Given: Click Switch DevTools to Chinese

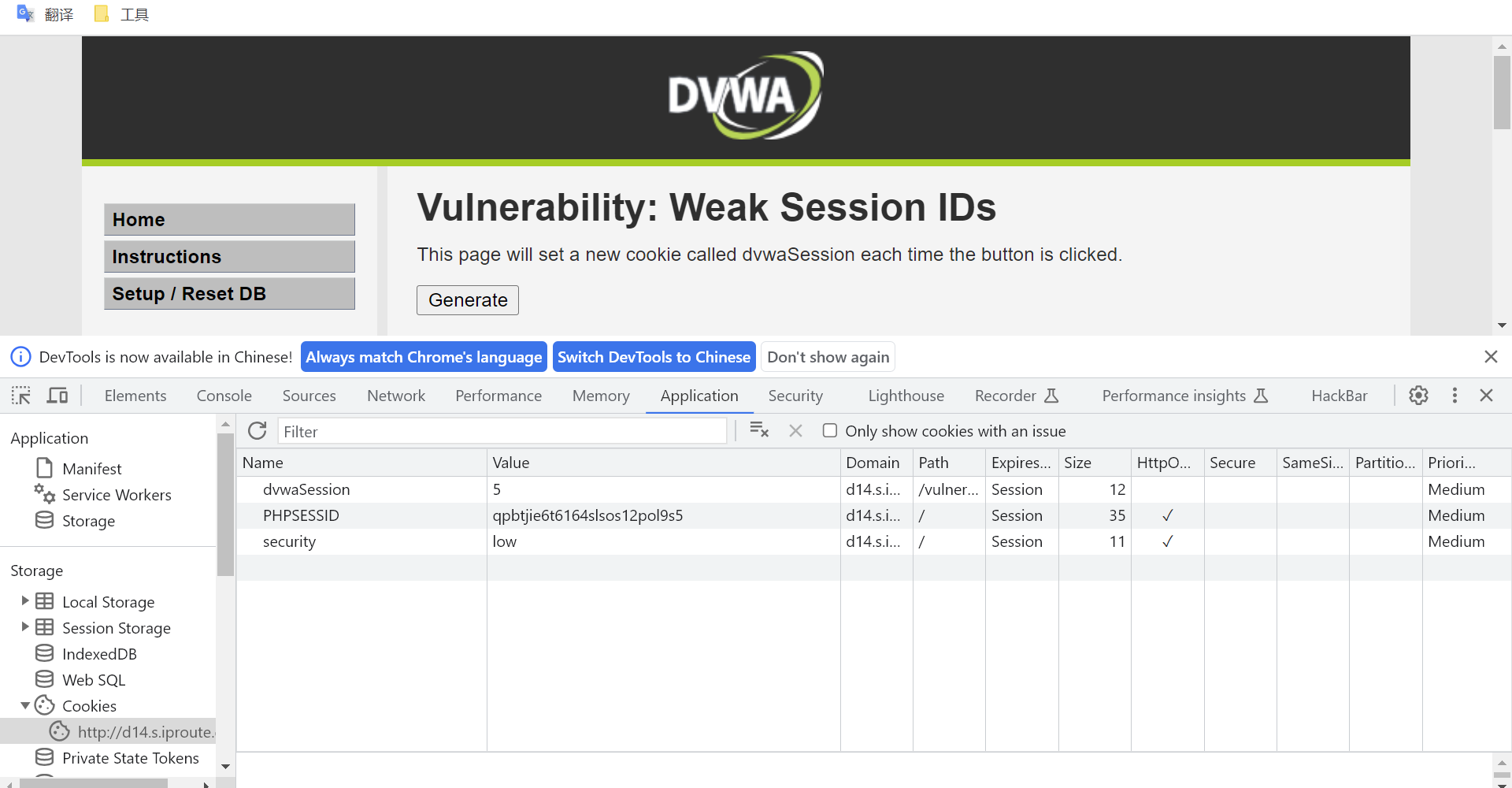Looking at the screenshot, I should click(654, 357).
